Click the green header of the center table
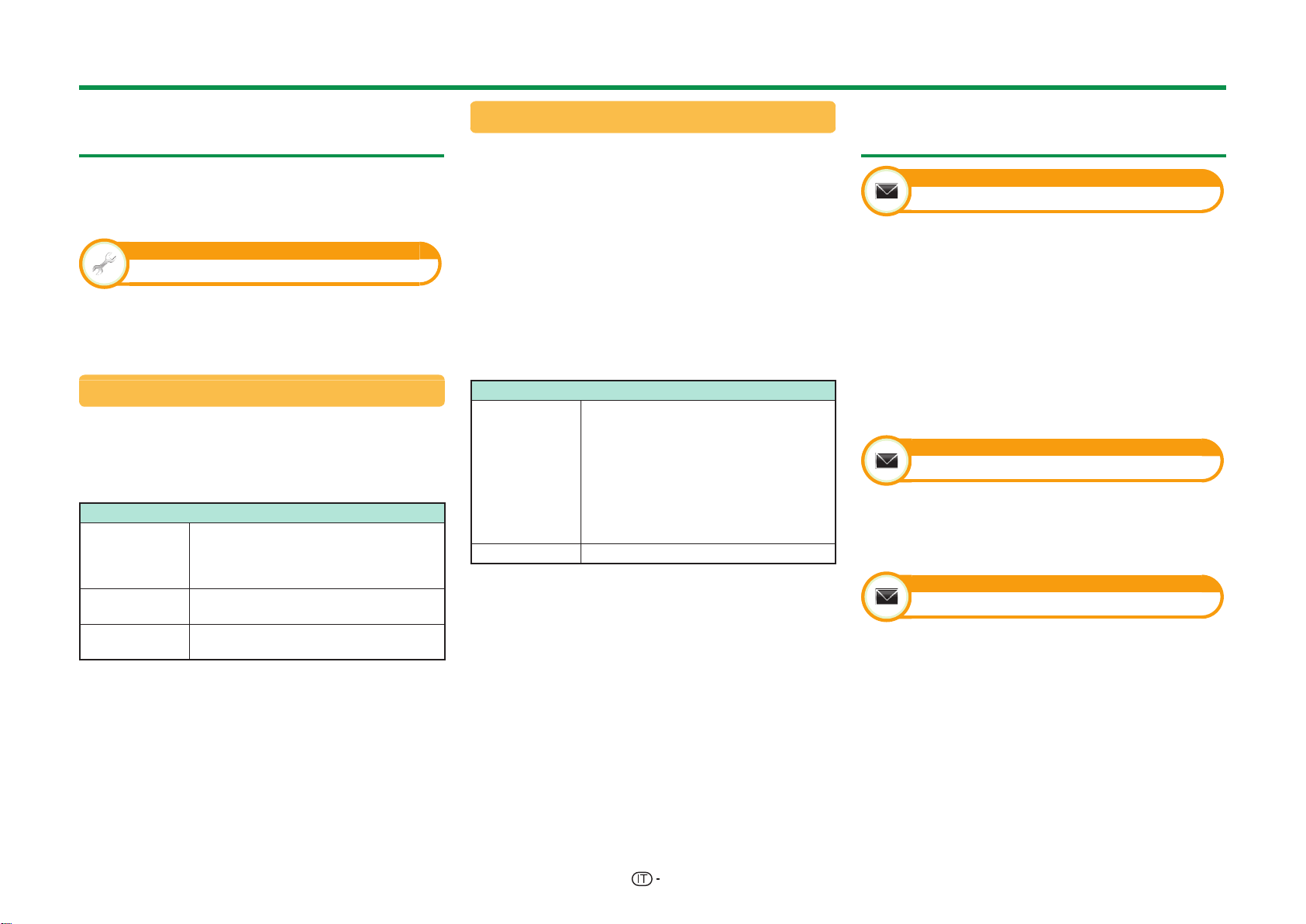This screenshot has height=924, width=1306. point(653,390)
